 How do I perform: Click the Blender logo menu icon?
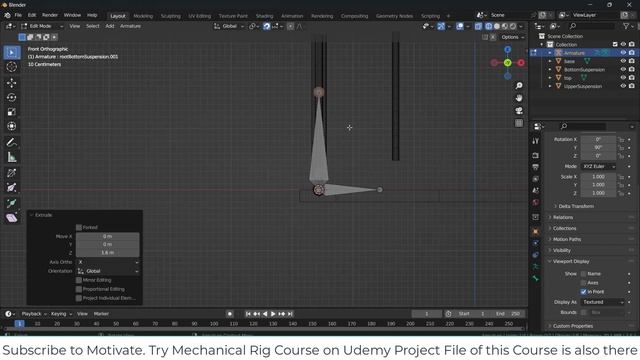[7, 15]
